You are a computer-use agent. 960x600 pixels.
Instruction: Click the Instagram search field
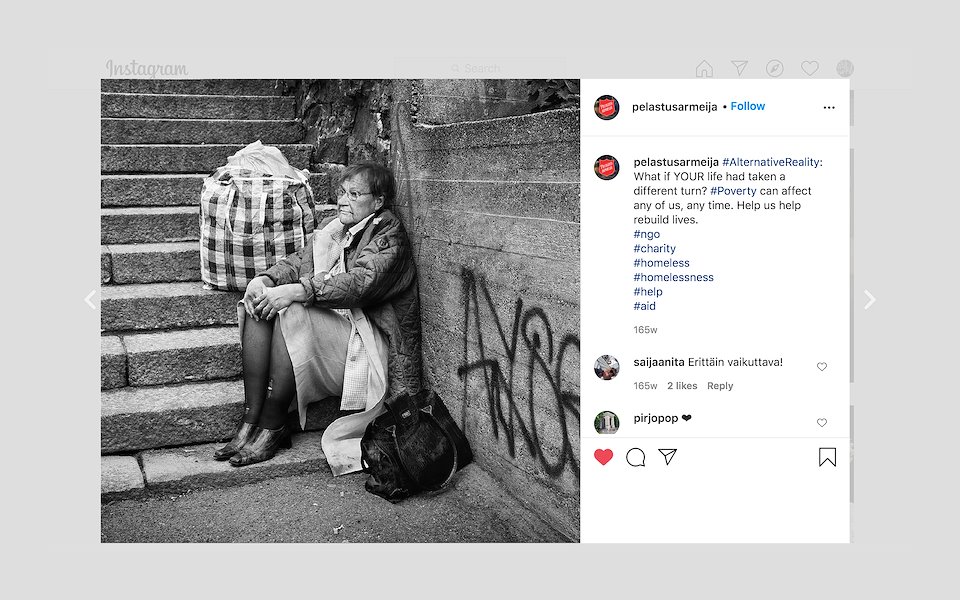(x=481, y=68)
